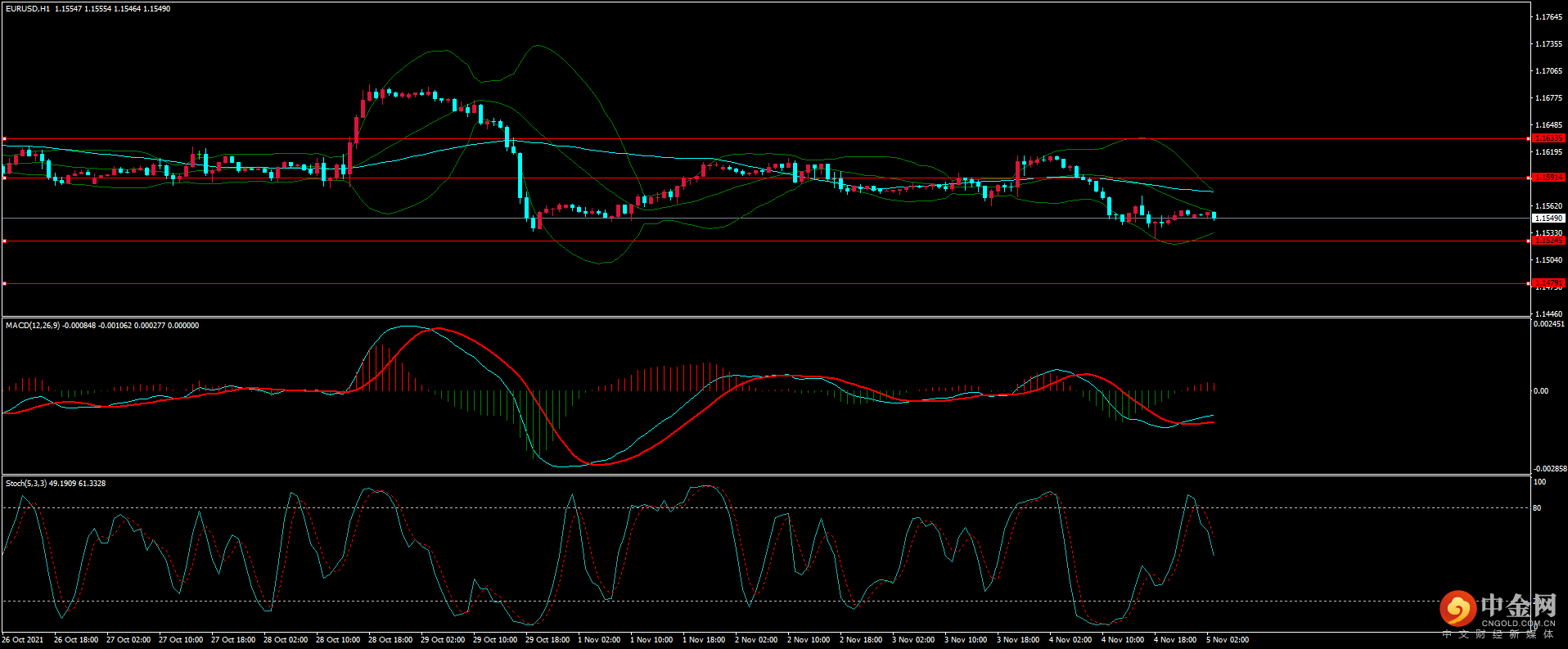This screenshot has width=1568, height=649.
Task: Click the 1.16775 price axis value
Action: (1548, 98)
